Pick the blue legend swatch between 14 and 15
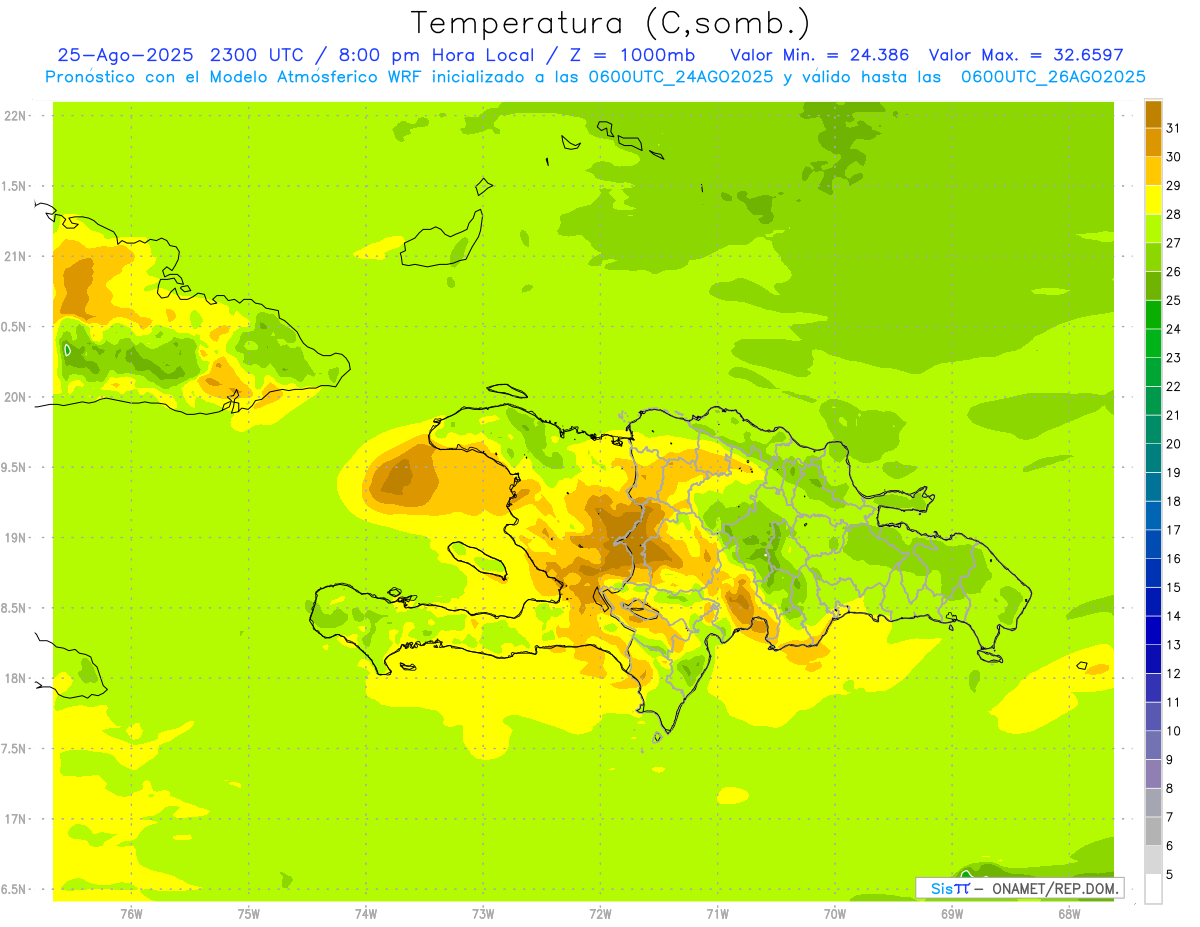1200x927 pixels. click(1153, 602)
